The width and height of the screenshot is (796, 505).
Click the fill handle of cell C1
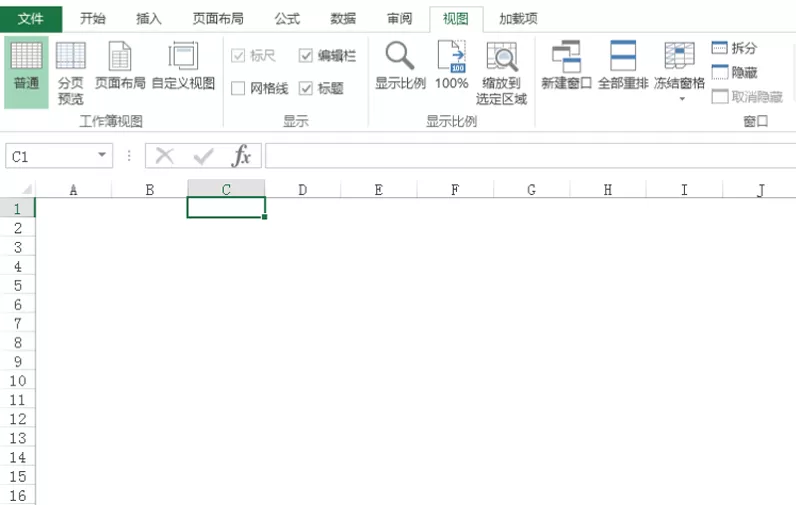(264, 217)
